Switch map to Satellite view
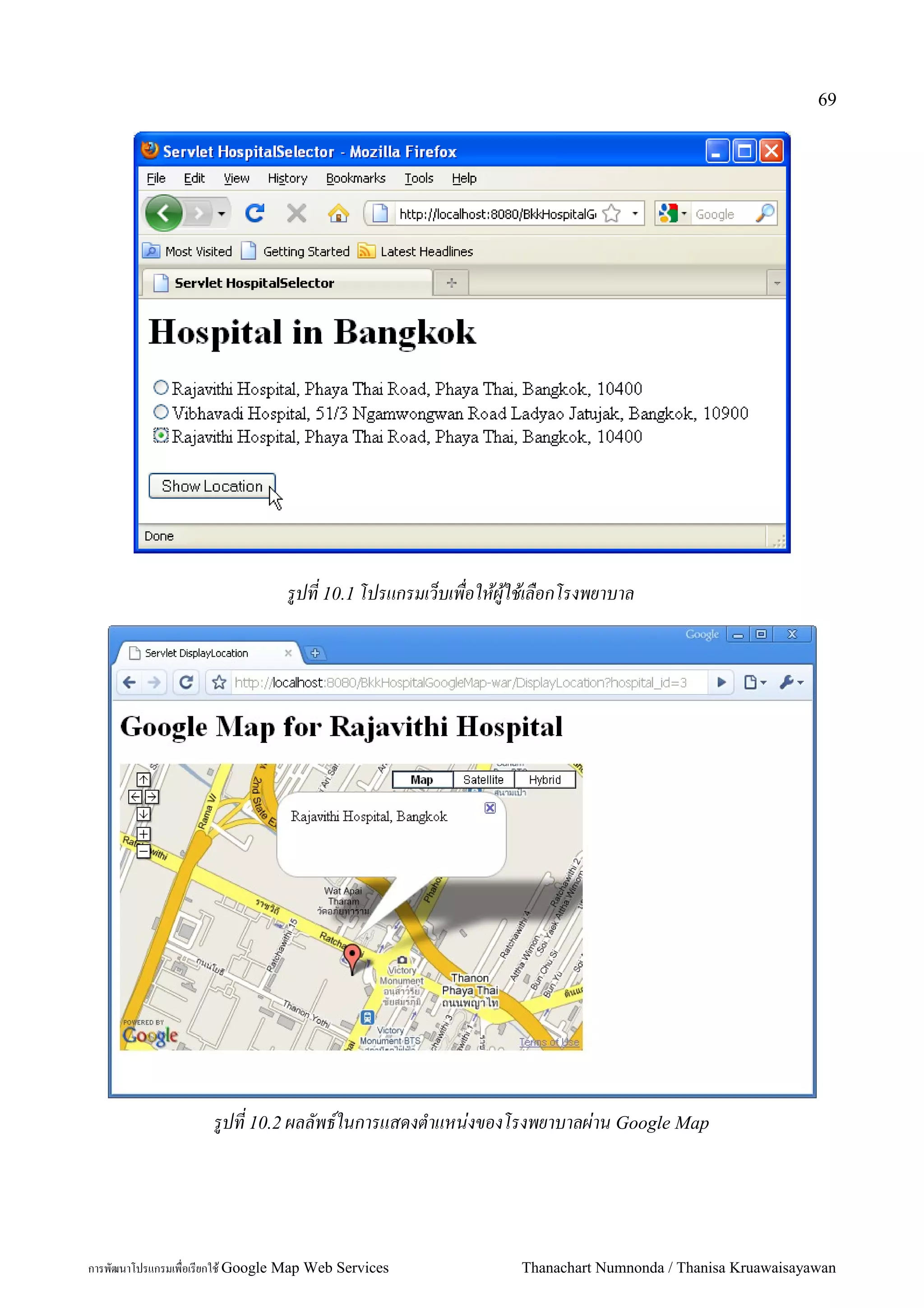This screenshot has height=1308, width=924. (483, 780)
